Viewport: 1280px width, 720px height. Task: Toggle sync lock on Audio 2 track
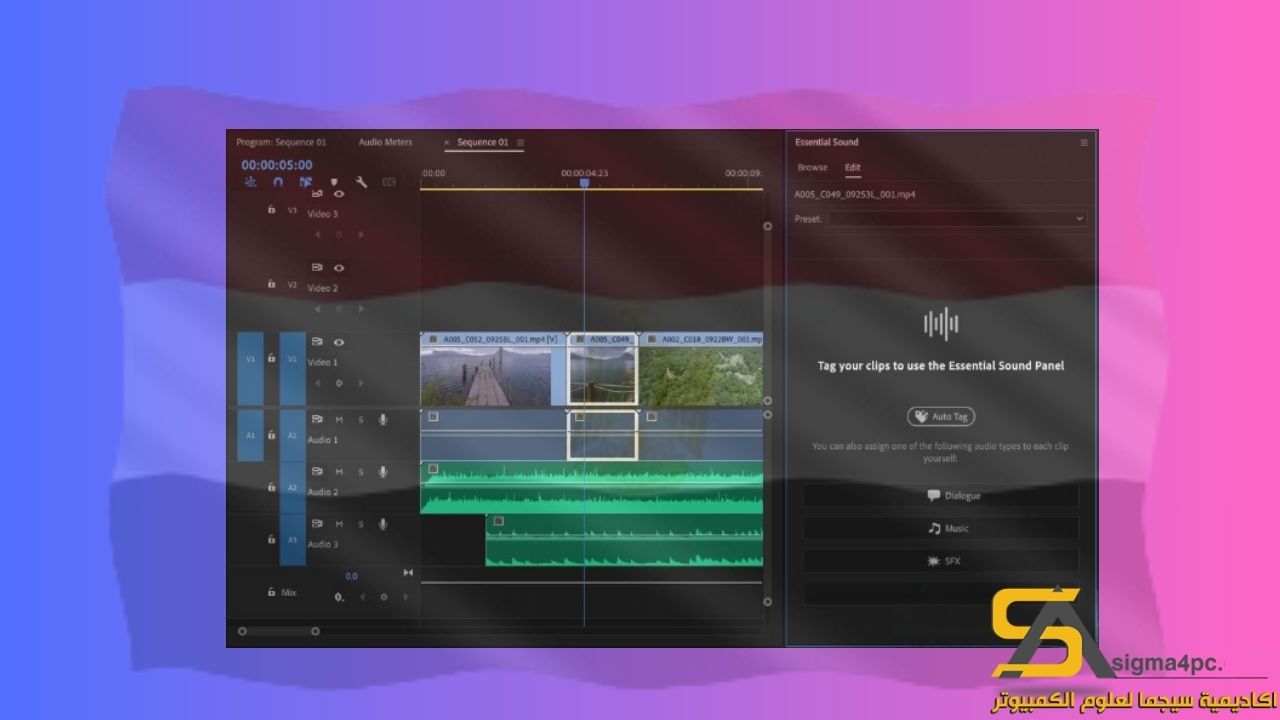318,472
